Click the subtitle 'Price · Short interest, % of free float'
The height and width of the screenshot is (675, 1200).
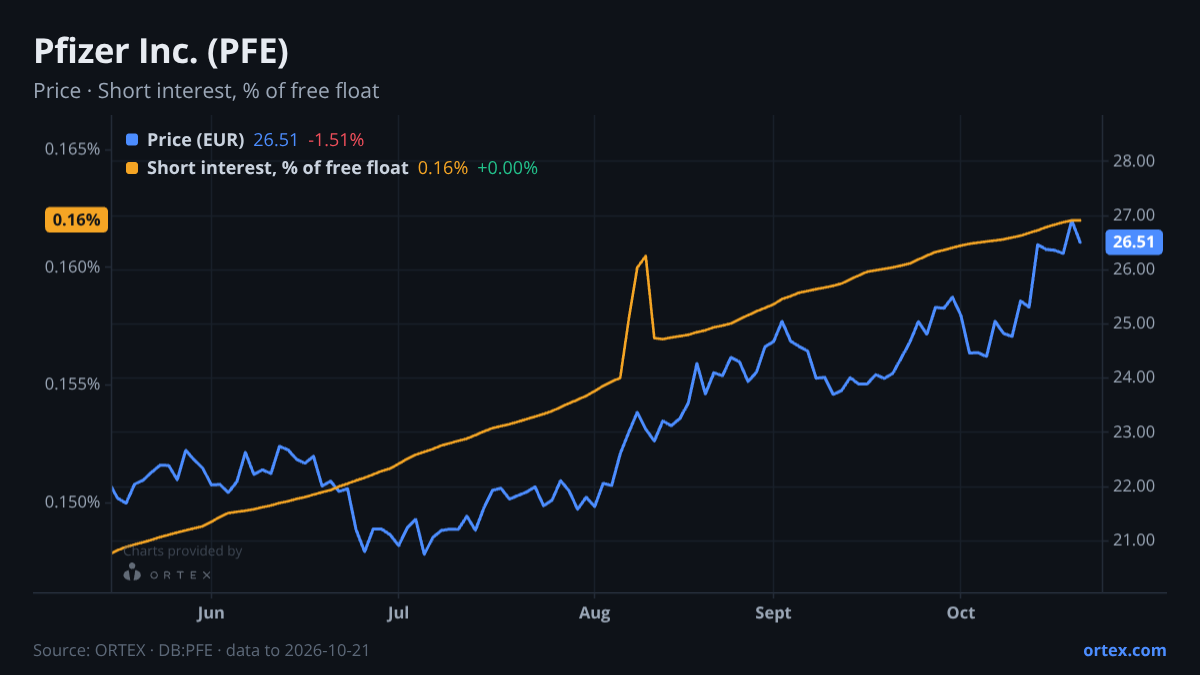coord(206,91)
